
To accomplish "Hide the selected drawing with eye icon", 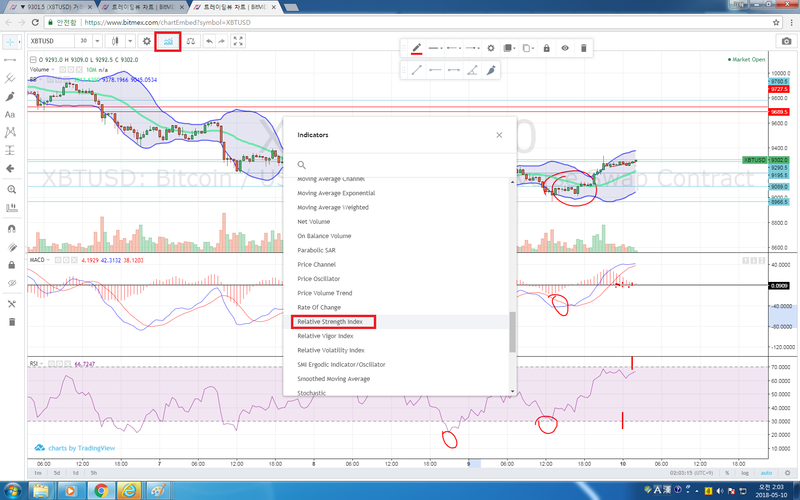I will click(565, 48).
